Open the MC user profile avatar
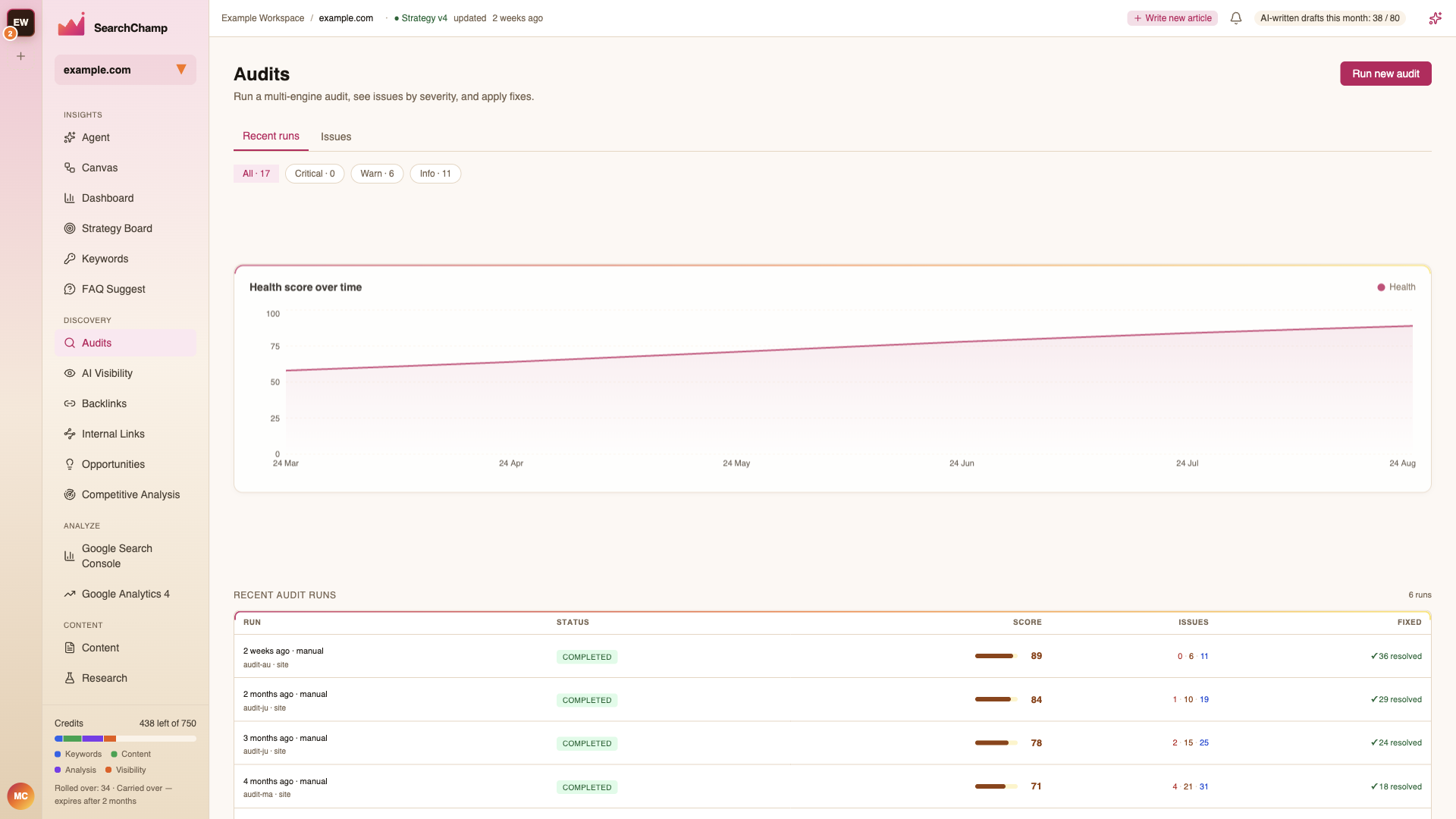The image size is (1456, 819). coord(20,796)
